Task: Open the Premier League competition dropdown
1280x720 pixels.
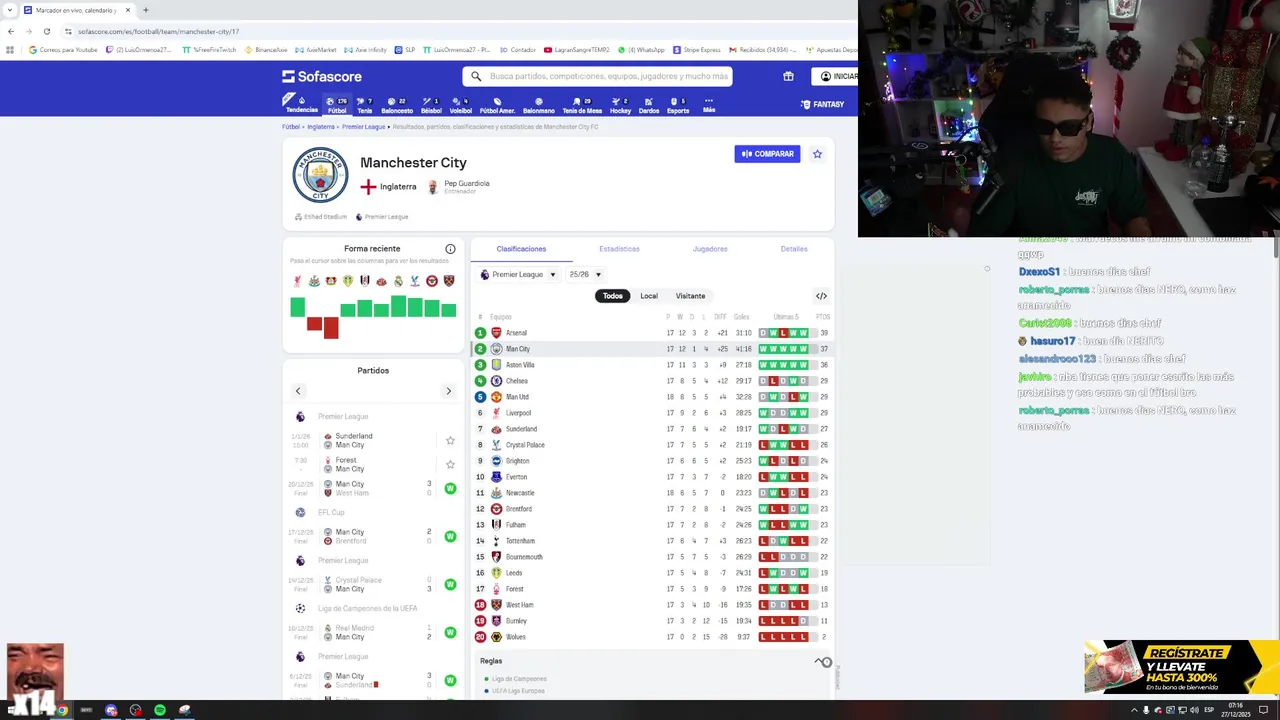Action: [518, 274]
